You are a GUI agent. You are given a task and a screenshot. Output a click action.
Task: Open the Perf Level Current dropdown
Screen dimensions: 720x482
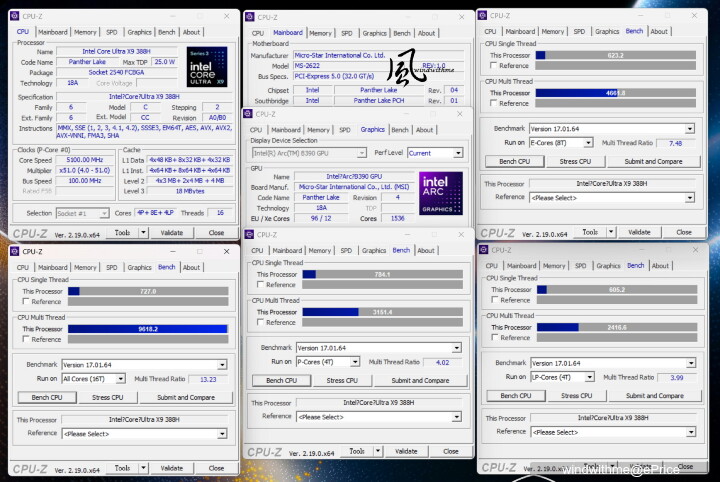coord(435,153)
